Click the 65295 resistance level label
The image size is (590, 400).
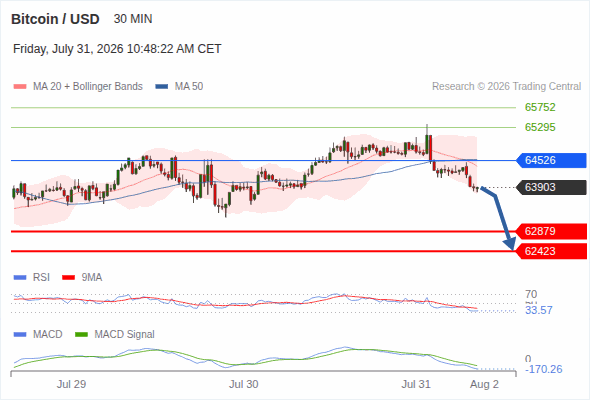pyautogui.click(x=540, y=128)
